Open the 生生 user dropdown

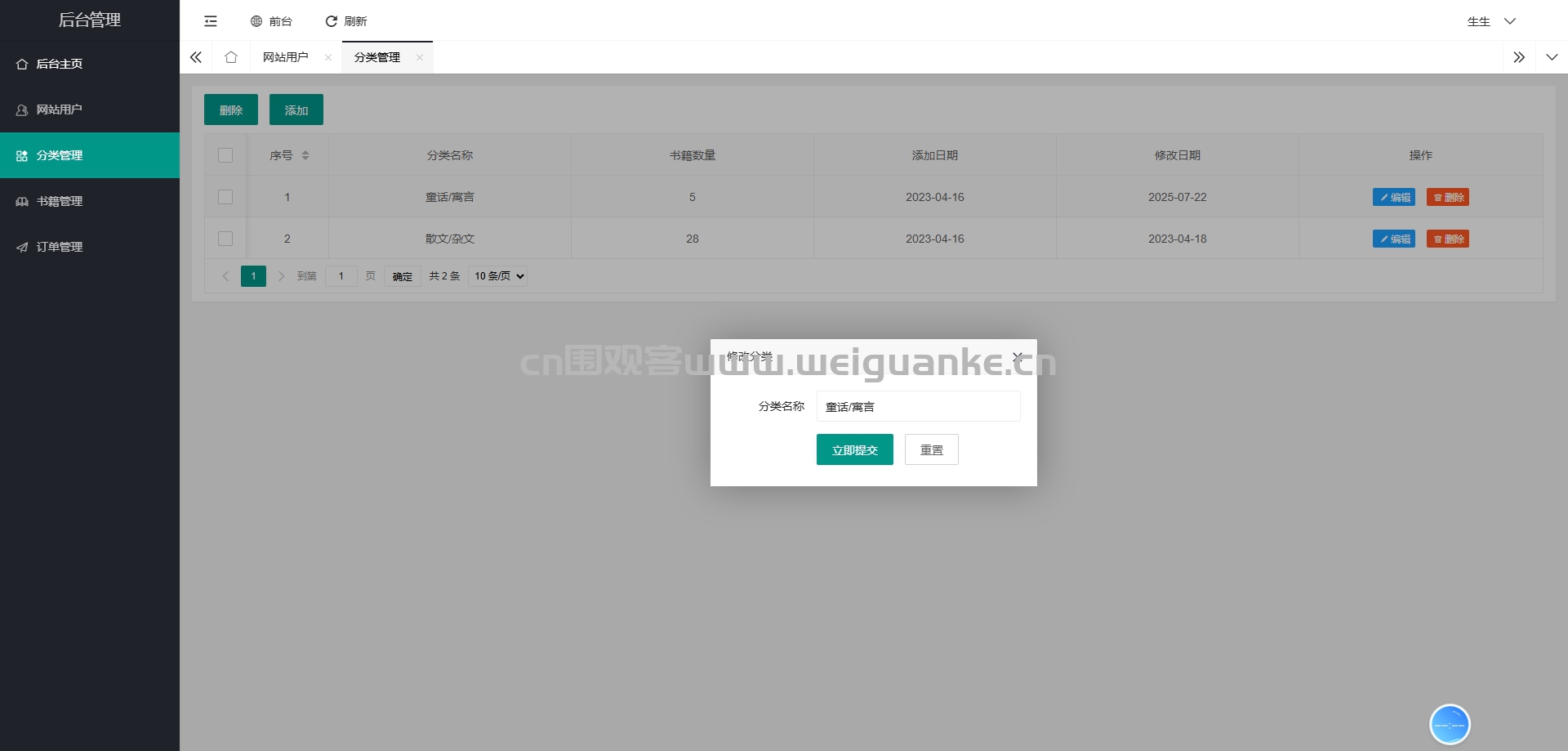pos(1491,21)
